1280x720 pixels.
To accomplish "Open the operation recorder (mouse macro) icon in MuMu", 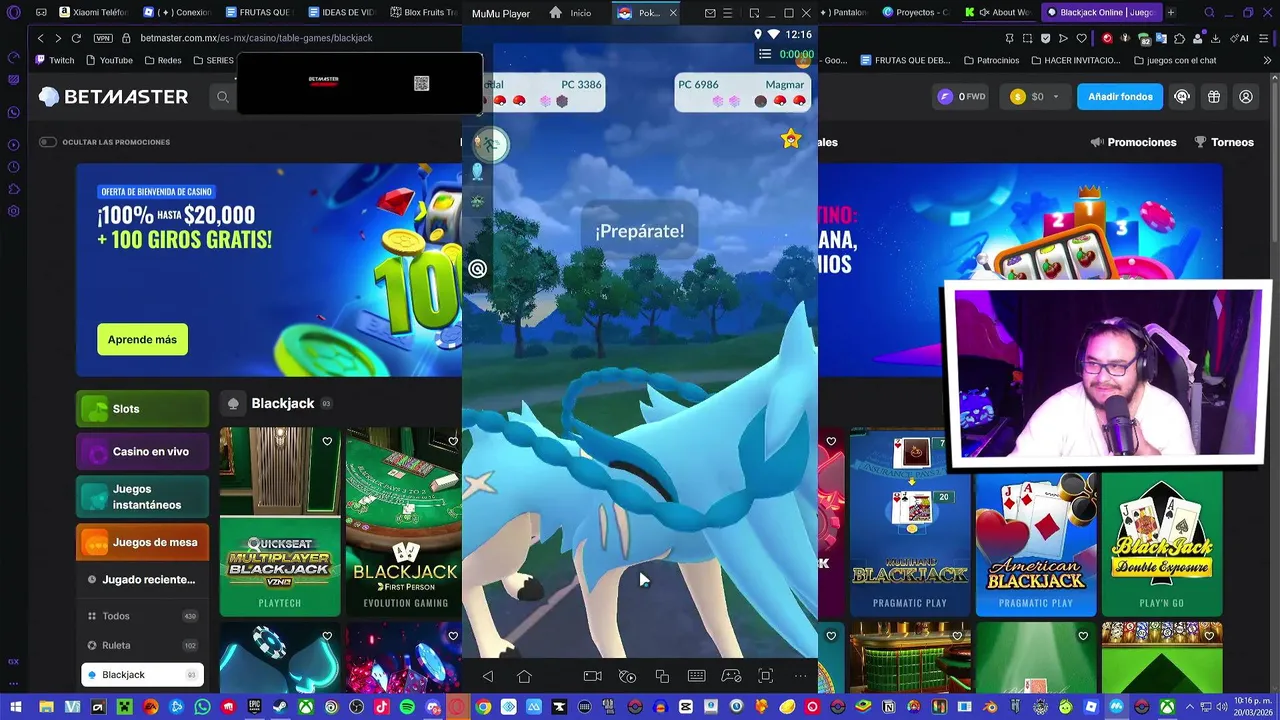I will 627,677.
